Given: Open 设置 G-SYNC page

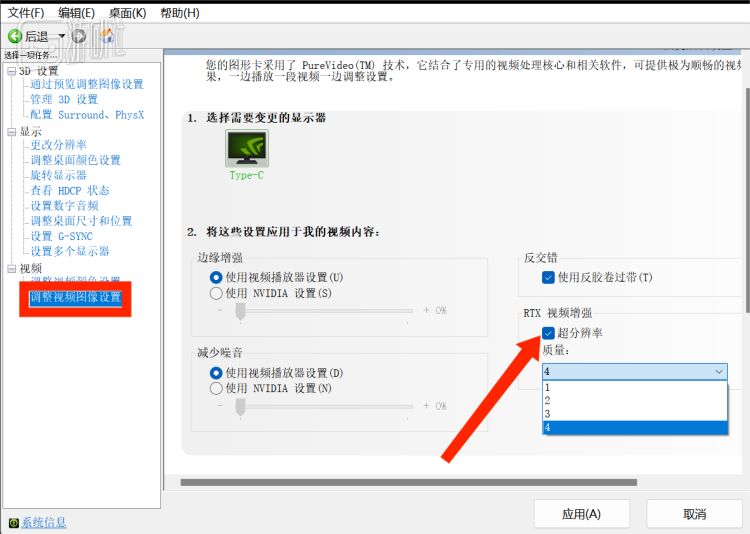Looking at the screenshot, I should tap(61, 236).
